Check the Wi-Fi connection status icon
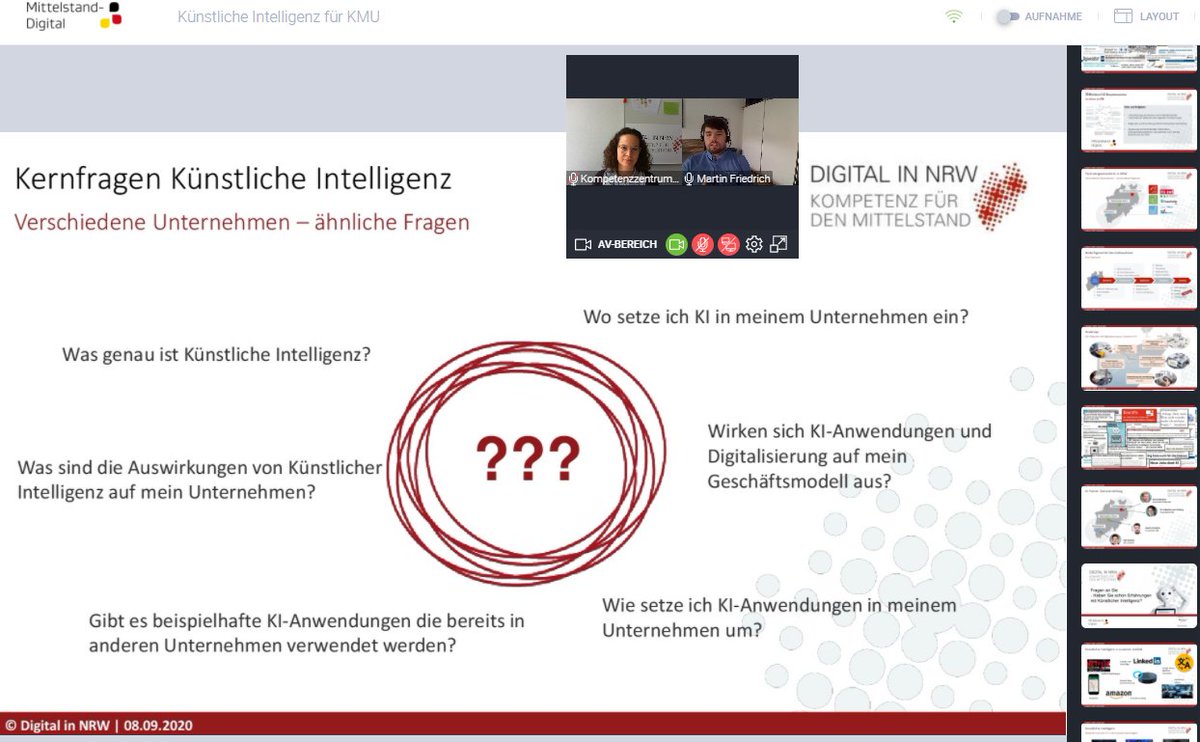The width and height of the screenshot is (1200, 742). click(954, 17)
